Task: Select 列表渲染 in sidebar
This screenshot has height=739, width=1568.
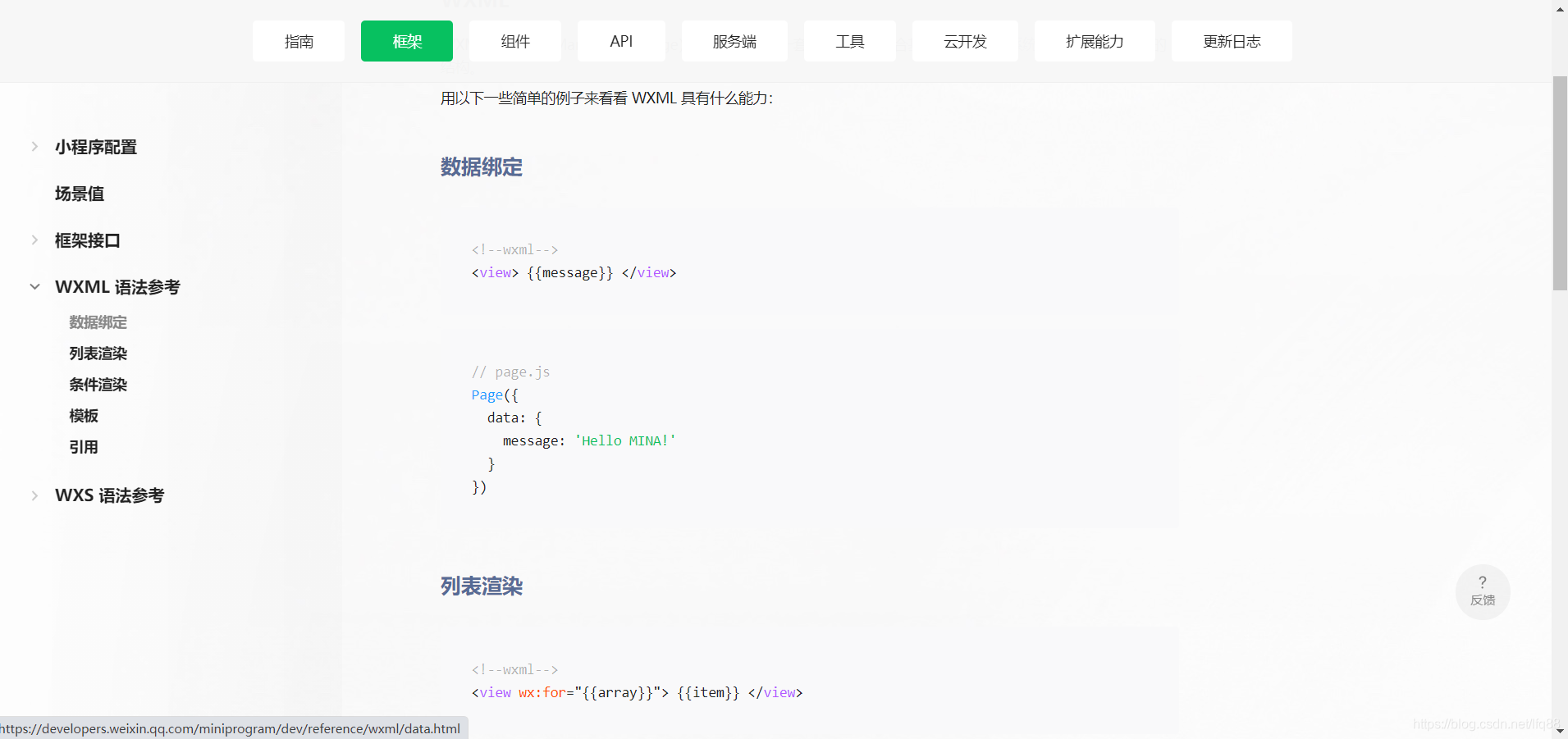Action: point(98,354)
